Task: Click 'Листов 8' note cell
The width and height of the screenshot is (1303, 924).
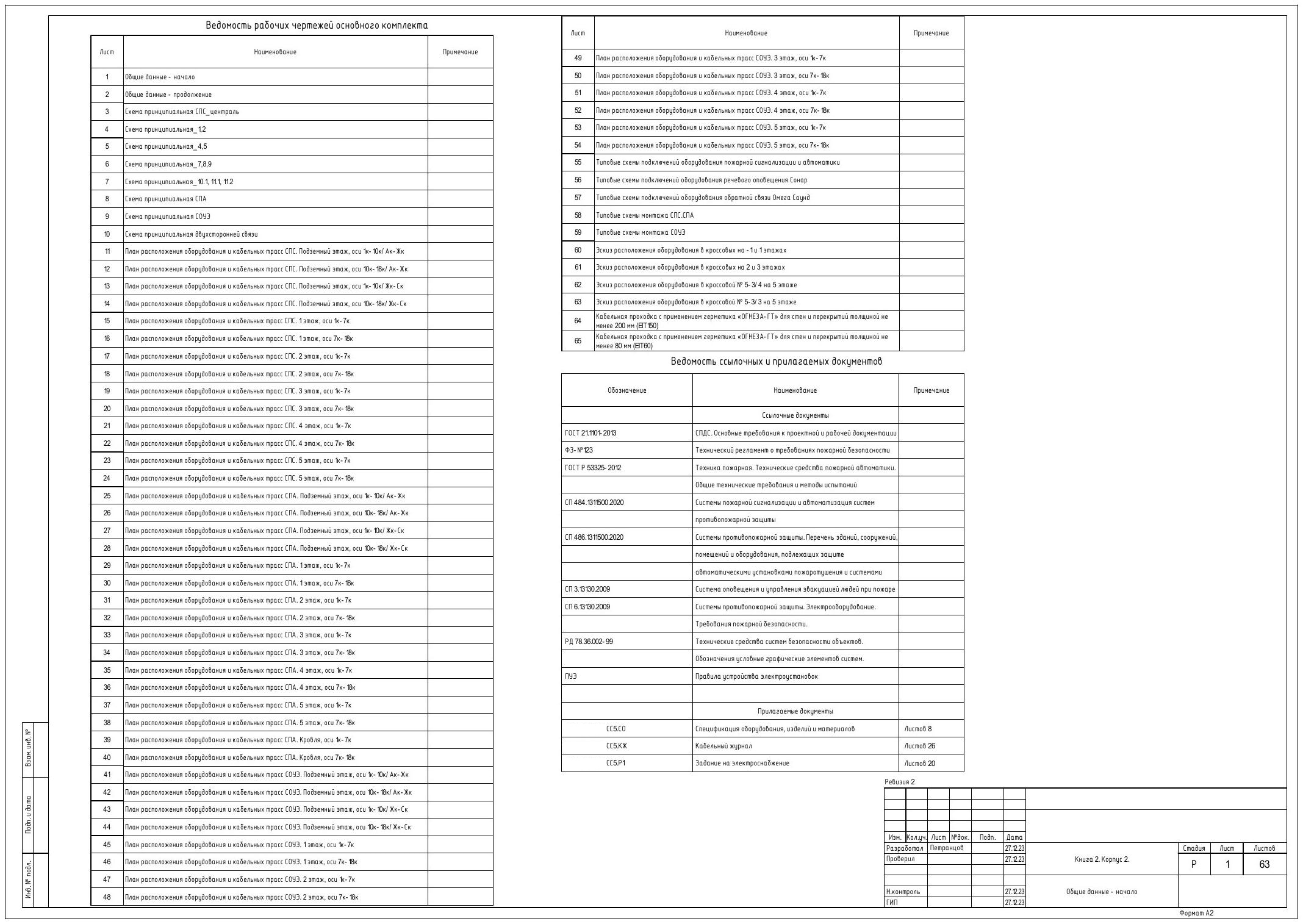Action: click(x=931, y=729)
